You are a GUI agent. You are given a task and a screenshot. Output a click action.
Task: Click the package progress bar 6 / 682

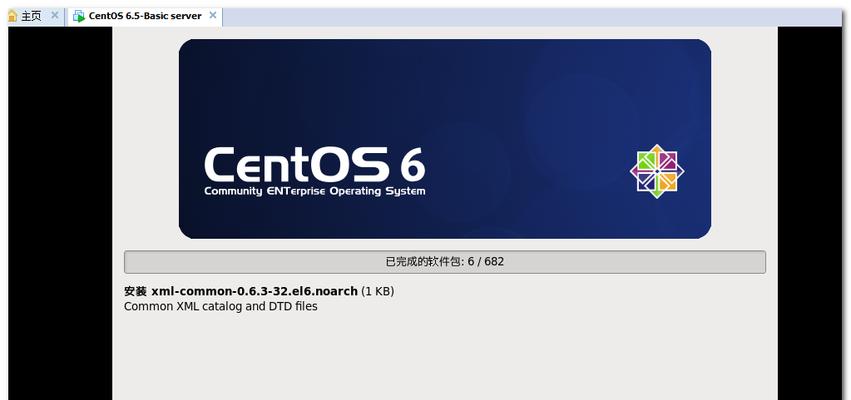[x=444, y=262]
